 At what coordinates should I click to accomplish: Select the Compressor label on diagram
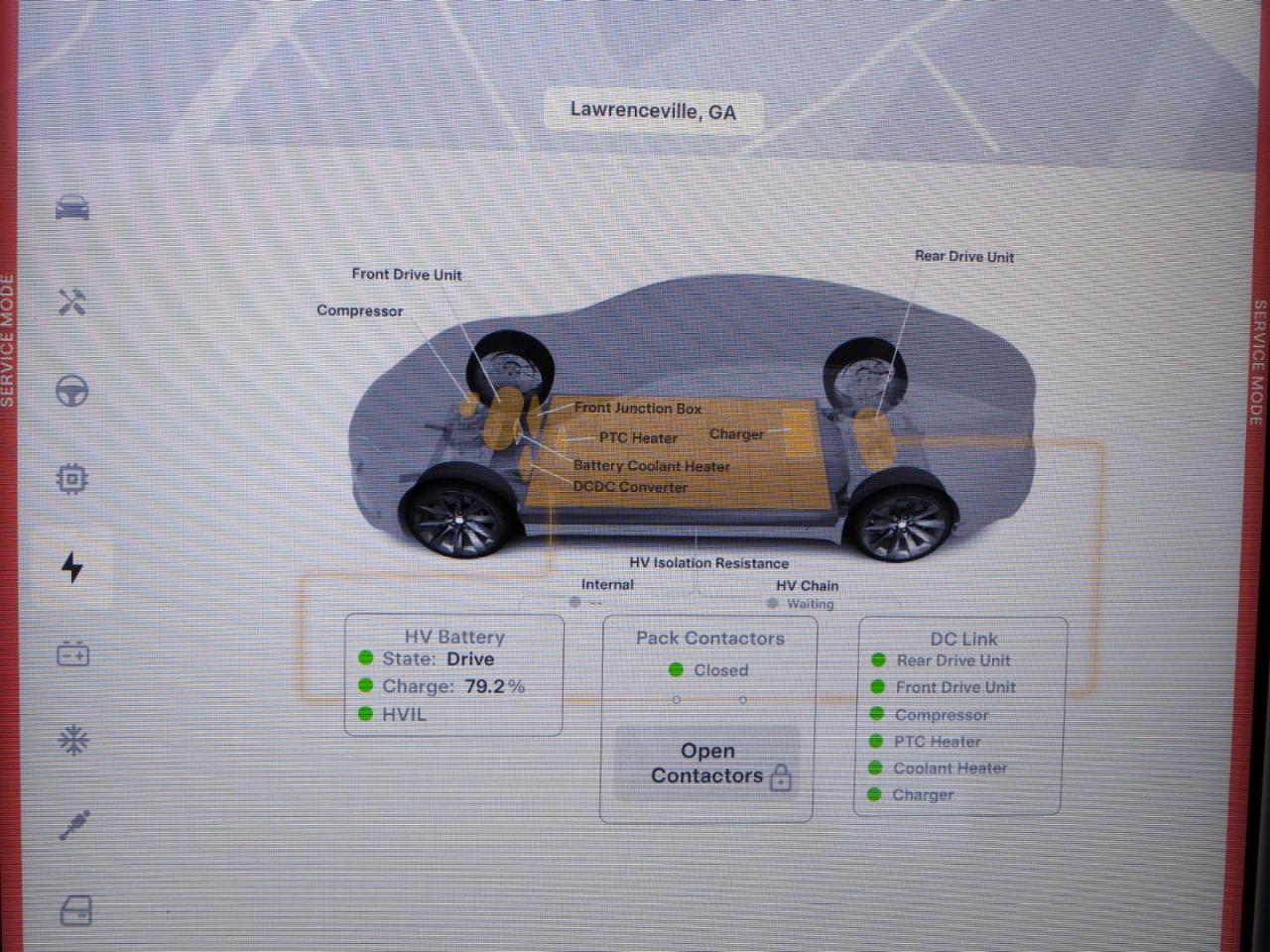[x=359, y=310]
